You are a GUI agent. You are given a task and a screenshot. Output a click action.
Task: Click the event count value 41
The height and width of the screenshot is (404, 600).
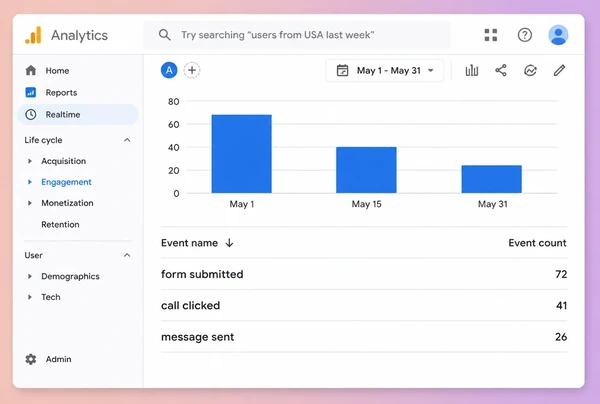click(x=561, y=305)
